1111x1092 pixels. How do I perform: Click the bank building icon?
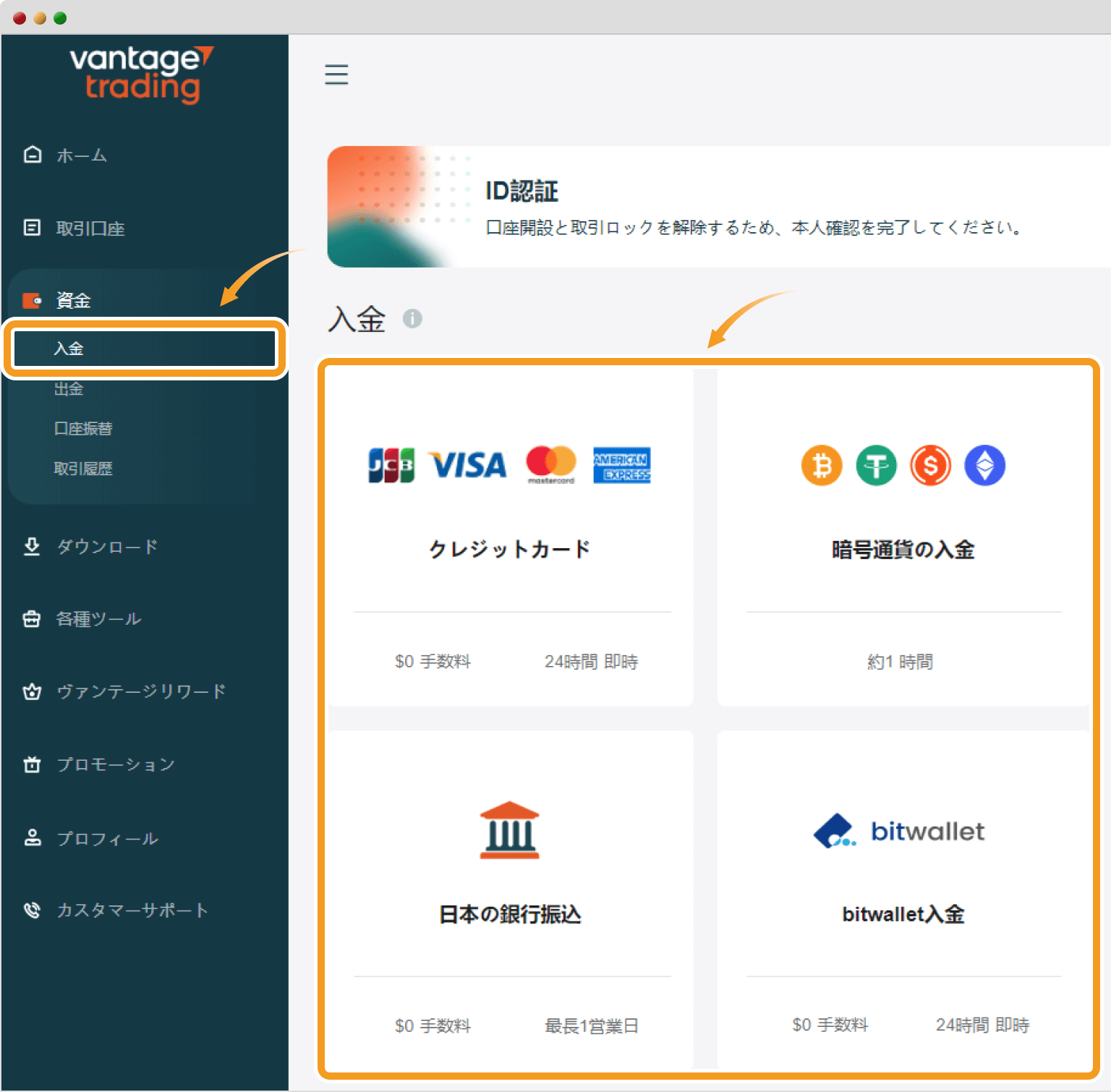click(x=509, y=830)
